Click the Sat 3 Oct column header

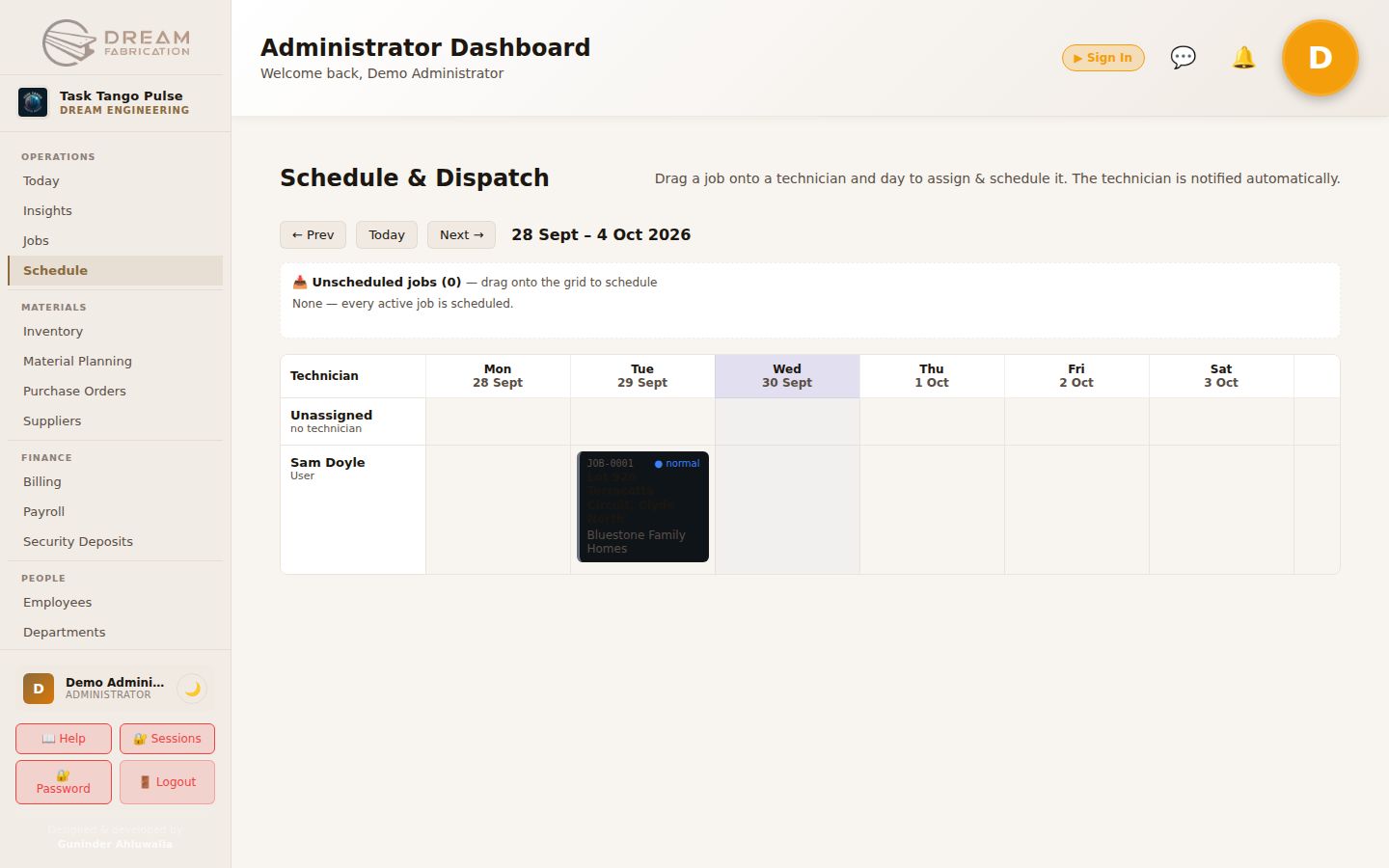tap(1221, 376)
